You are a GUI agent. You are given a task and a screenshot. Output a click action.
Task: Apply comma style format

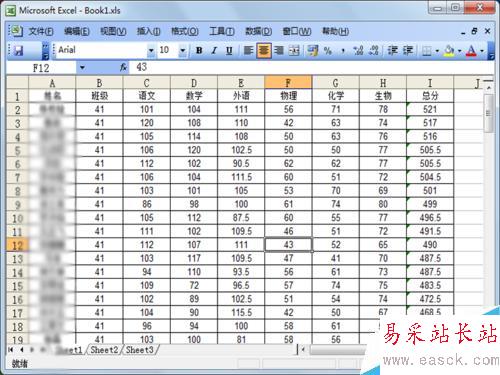coord(343,51)
